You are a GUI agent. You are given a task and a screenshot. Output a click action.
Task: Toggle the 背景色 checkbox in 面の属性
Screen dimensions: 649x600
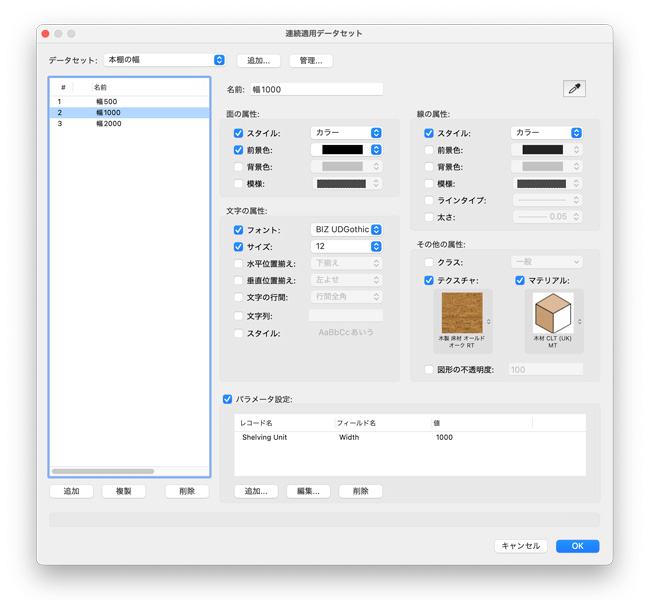point(238,167)
